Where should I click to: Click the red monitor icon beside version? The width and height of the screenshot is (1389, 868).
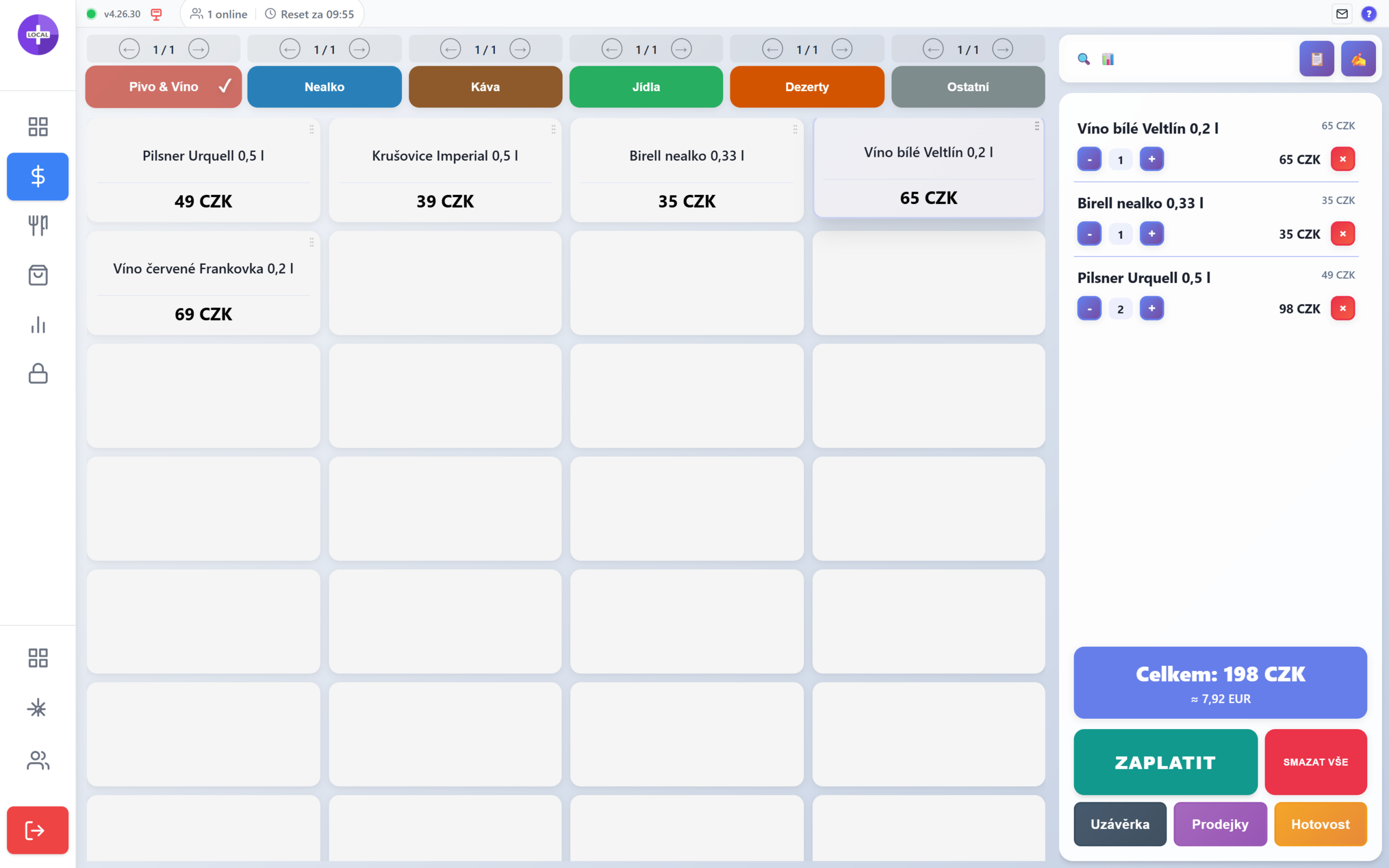(156, 14)
